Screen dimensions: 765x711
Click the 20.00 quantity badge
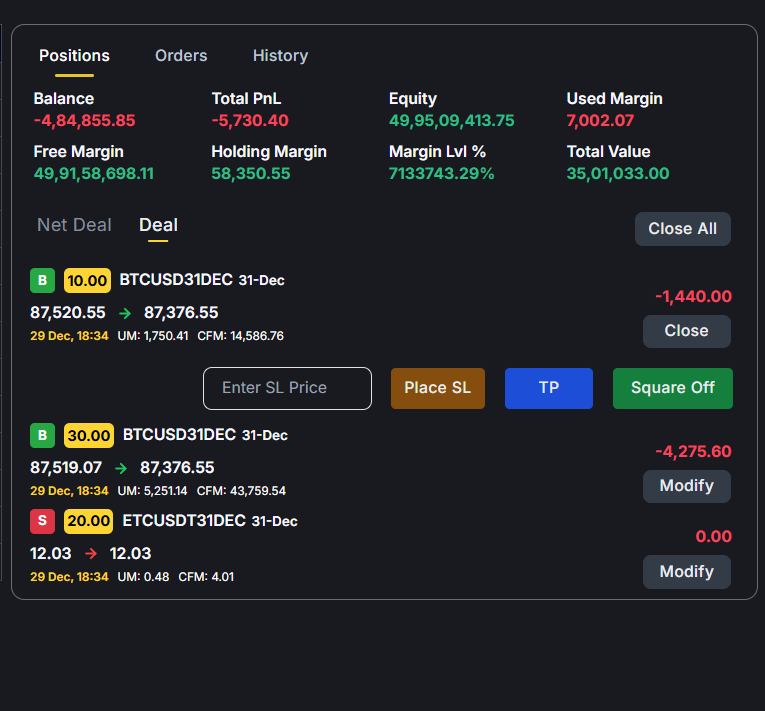[x=89, y=521]
